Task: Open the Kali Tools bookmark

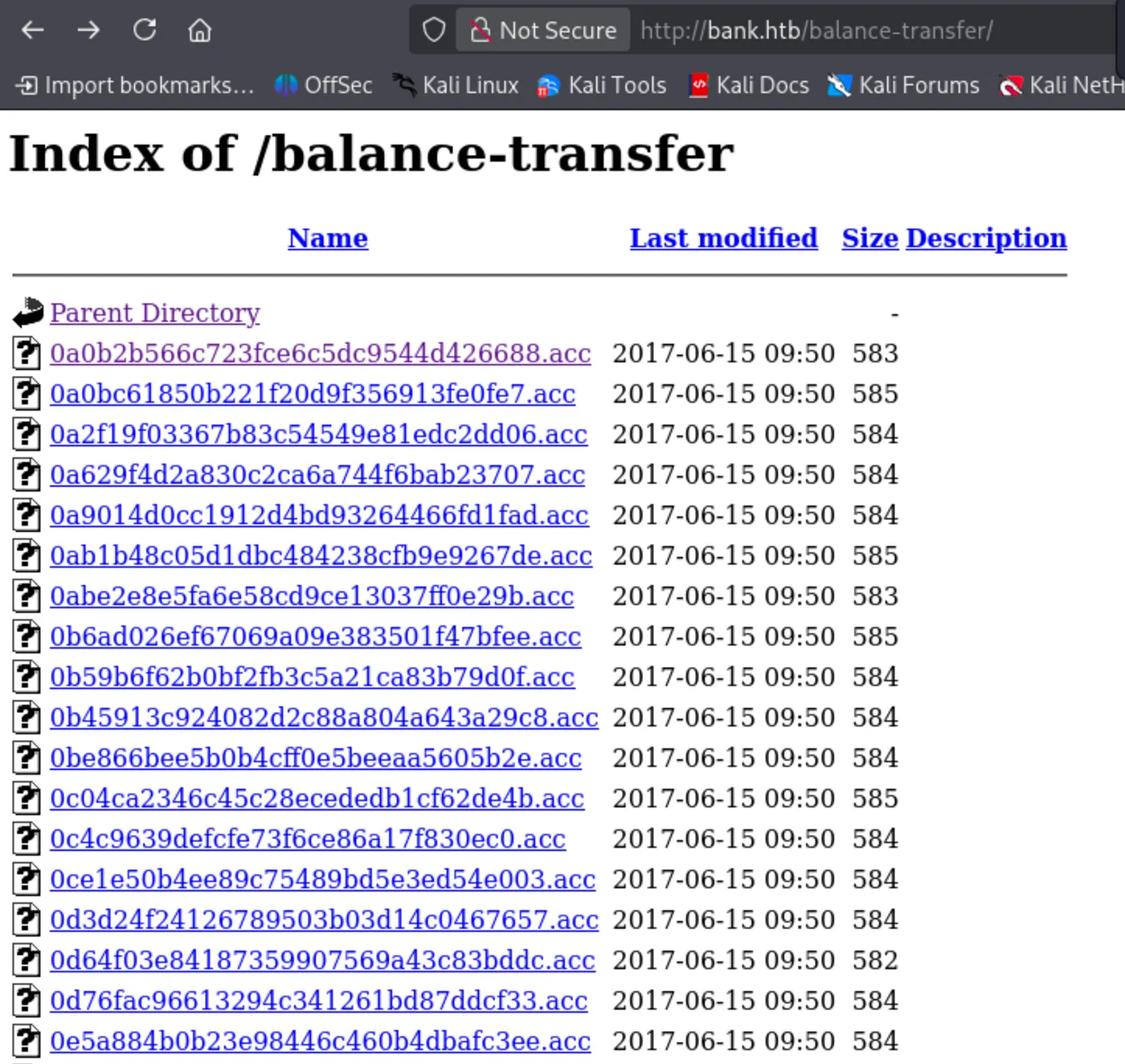Action: coord(602,85)
